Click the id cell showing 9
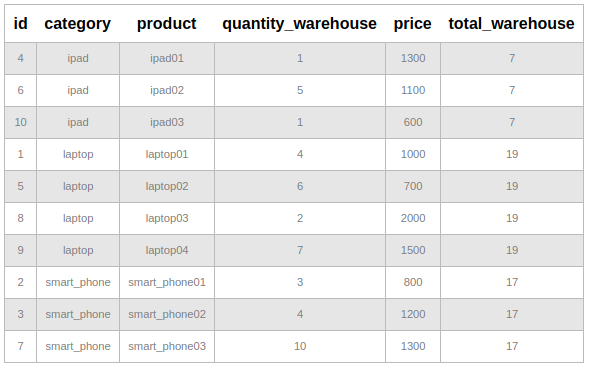591x366 pixels. tap(21, 251)
